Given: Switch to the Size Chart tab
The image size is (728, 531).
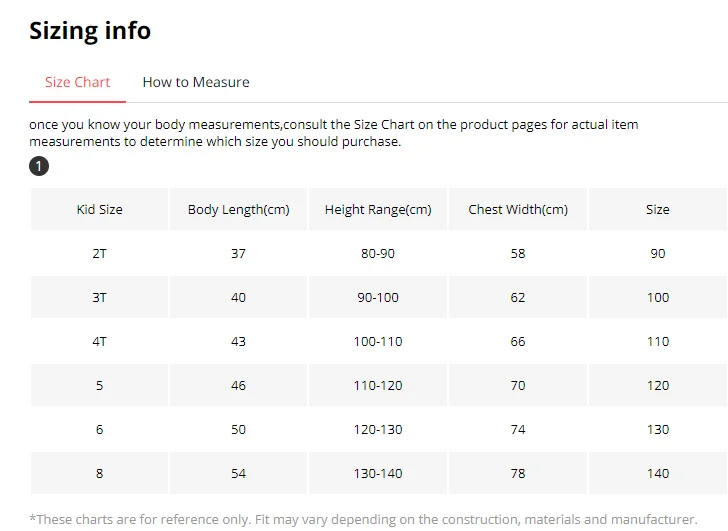Looking at the screenshot, I should [78, 82].
